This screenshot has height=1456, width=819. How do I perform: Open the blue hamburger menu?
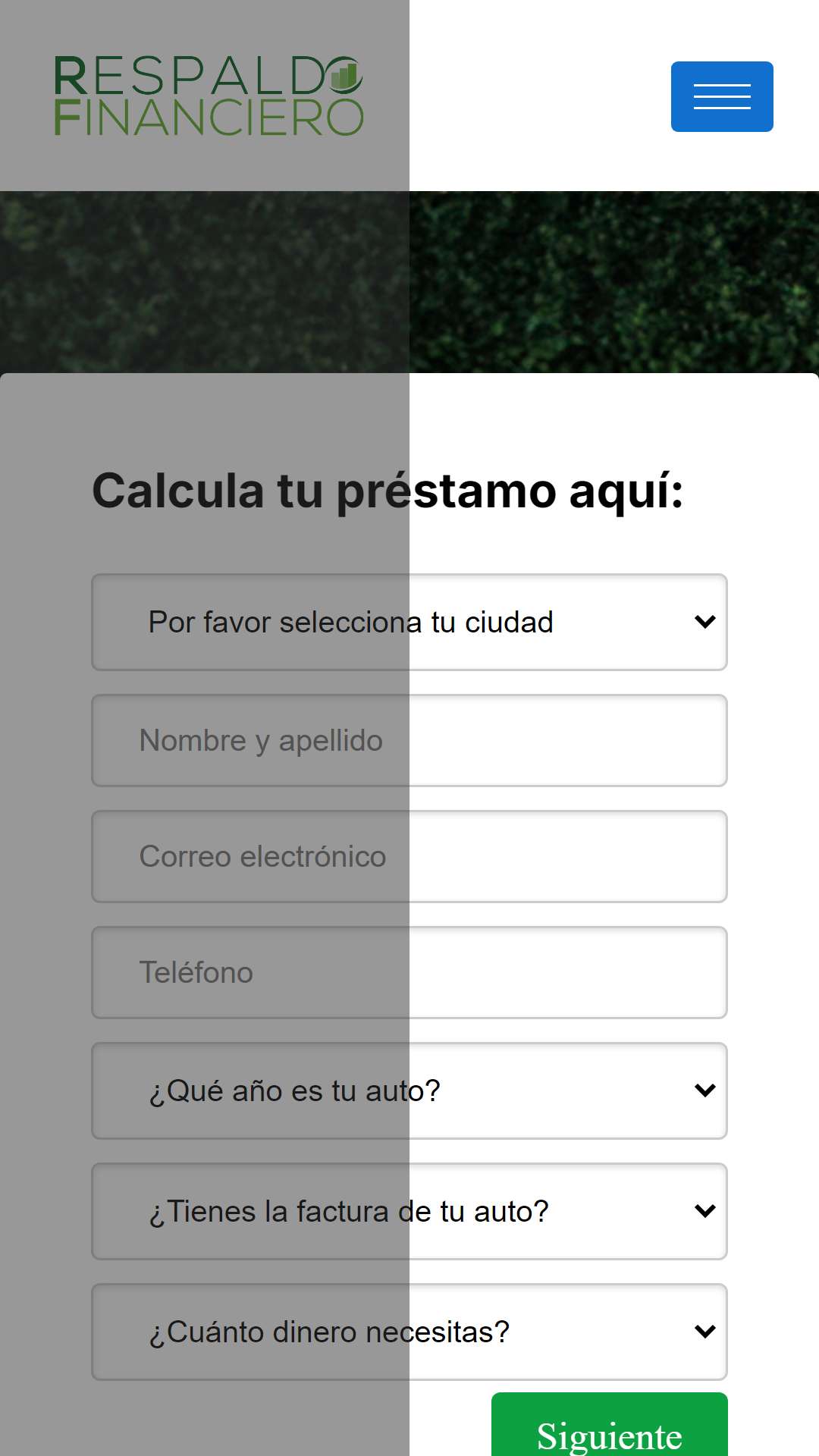[x=722, y=96]
